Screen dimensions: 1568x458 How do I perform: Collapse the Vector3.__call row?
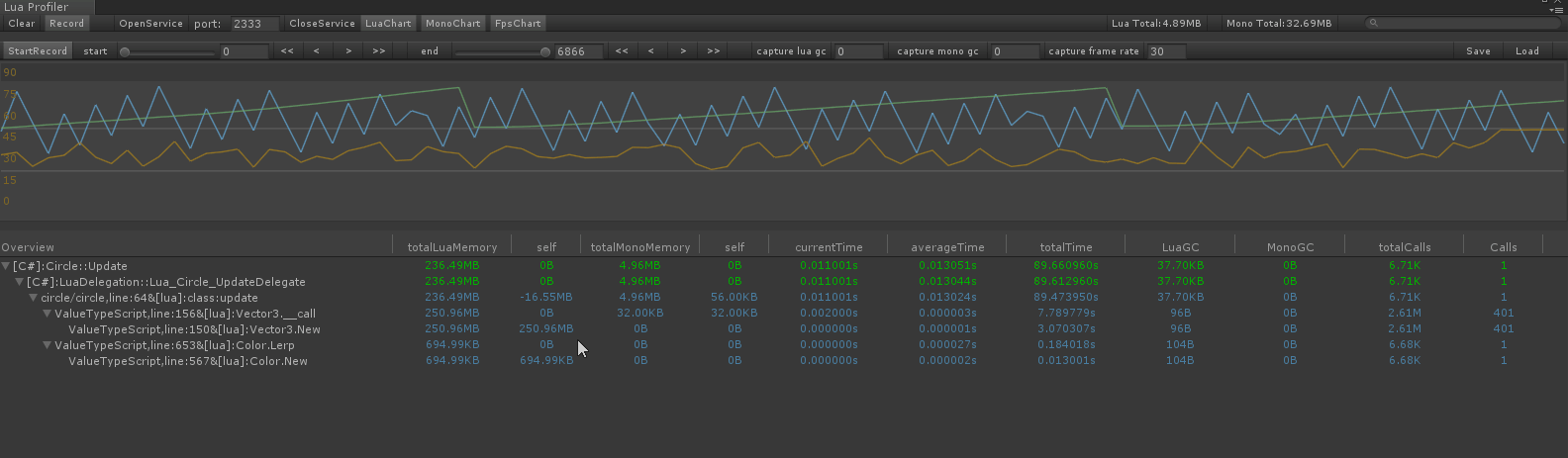(47, 314)
